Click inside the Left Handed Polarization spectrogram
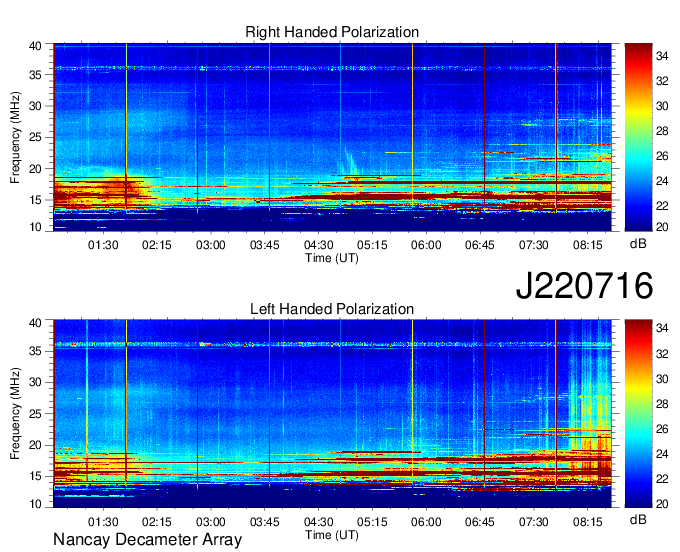The image size is (680, 552). point(332,414)
